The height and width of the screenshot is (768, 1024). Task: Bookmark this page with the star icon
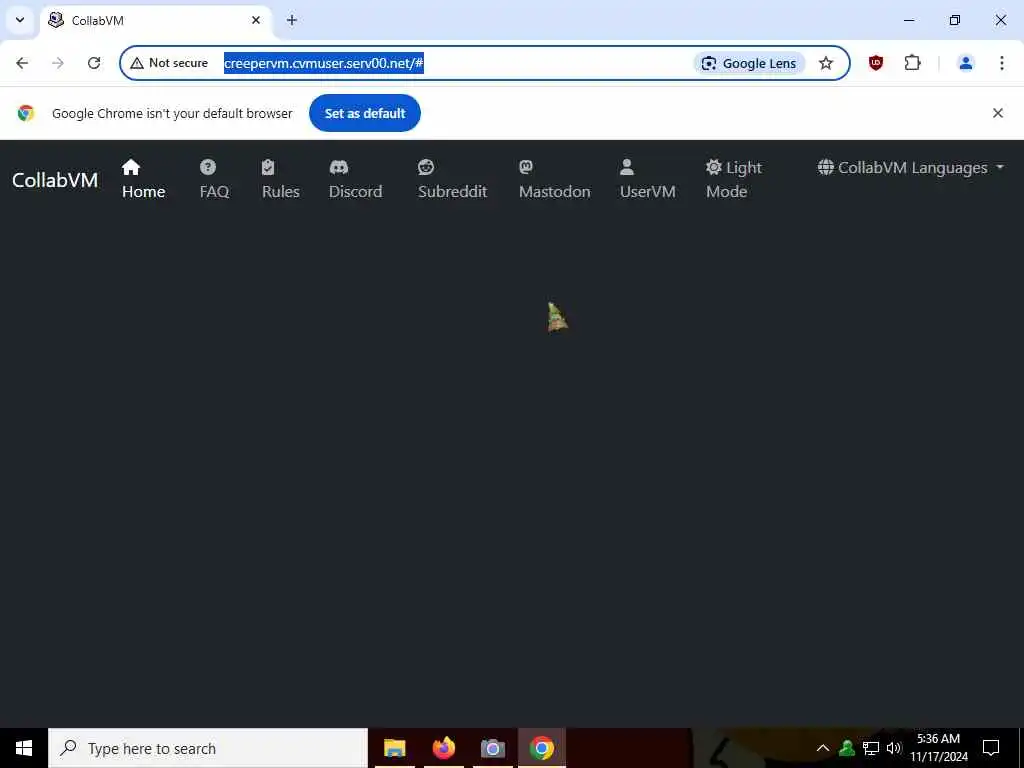pos(826,63)
